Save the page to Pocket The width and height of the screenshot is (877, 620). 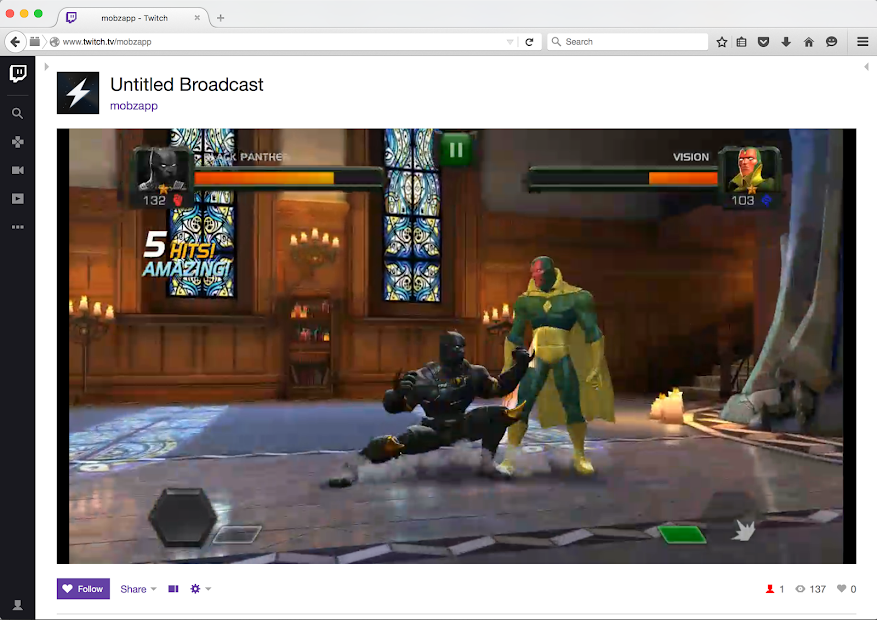tap(763, 41)
